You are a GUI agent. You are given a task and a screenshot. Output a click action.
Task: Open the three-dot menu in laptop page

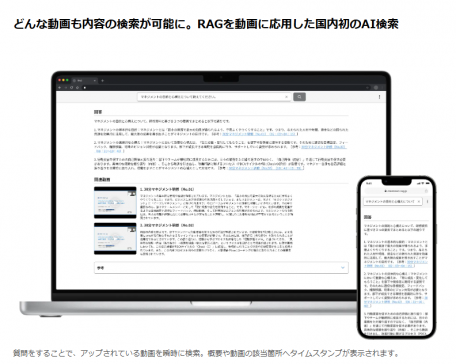click(x=379, y=97)
